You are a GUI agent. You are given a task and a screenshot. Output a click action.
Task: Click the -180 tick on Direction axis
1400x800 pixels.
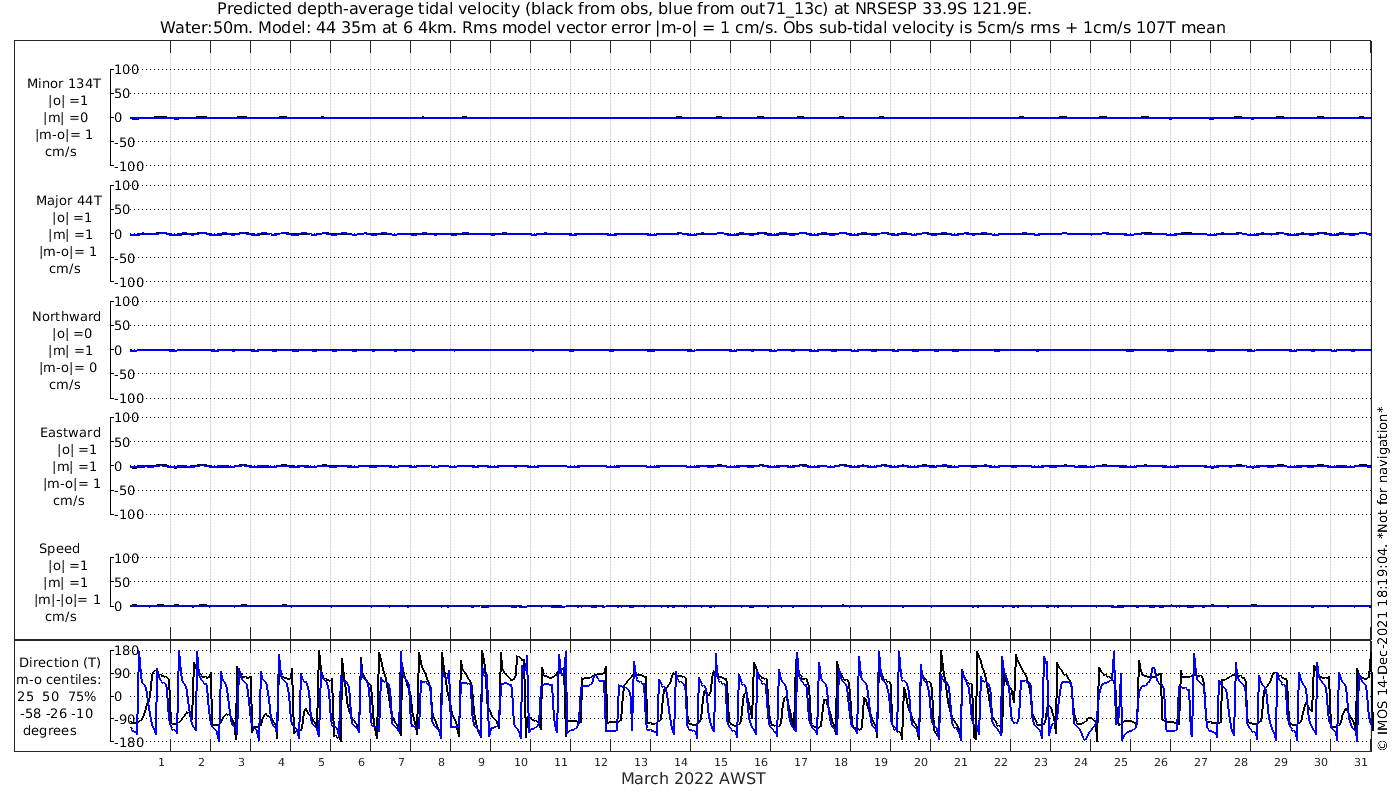coord(124,743)
